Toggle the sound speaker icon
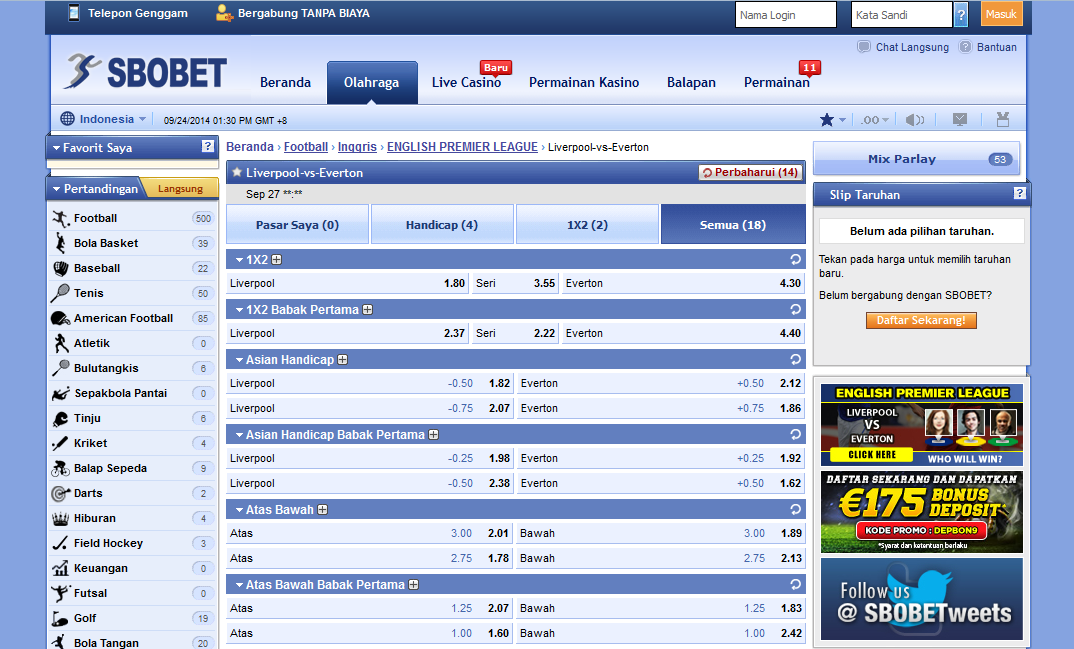The width and height of the screenshot is (1074, 649). point(914,120)
